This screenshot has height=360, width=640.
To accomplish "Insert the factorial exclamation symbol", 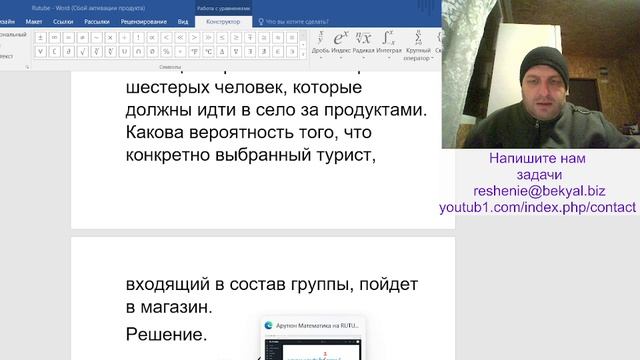I will (x=138, y=38).
